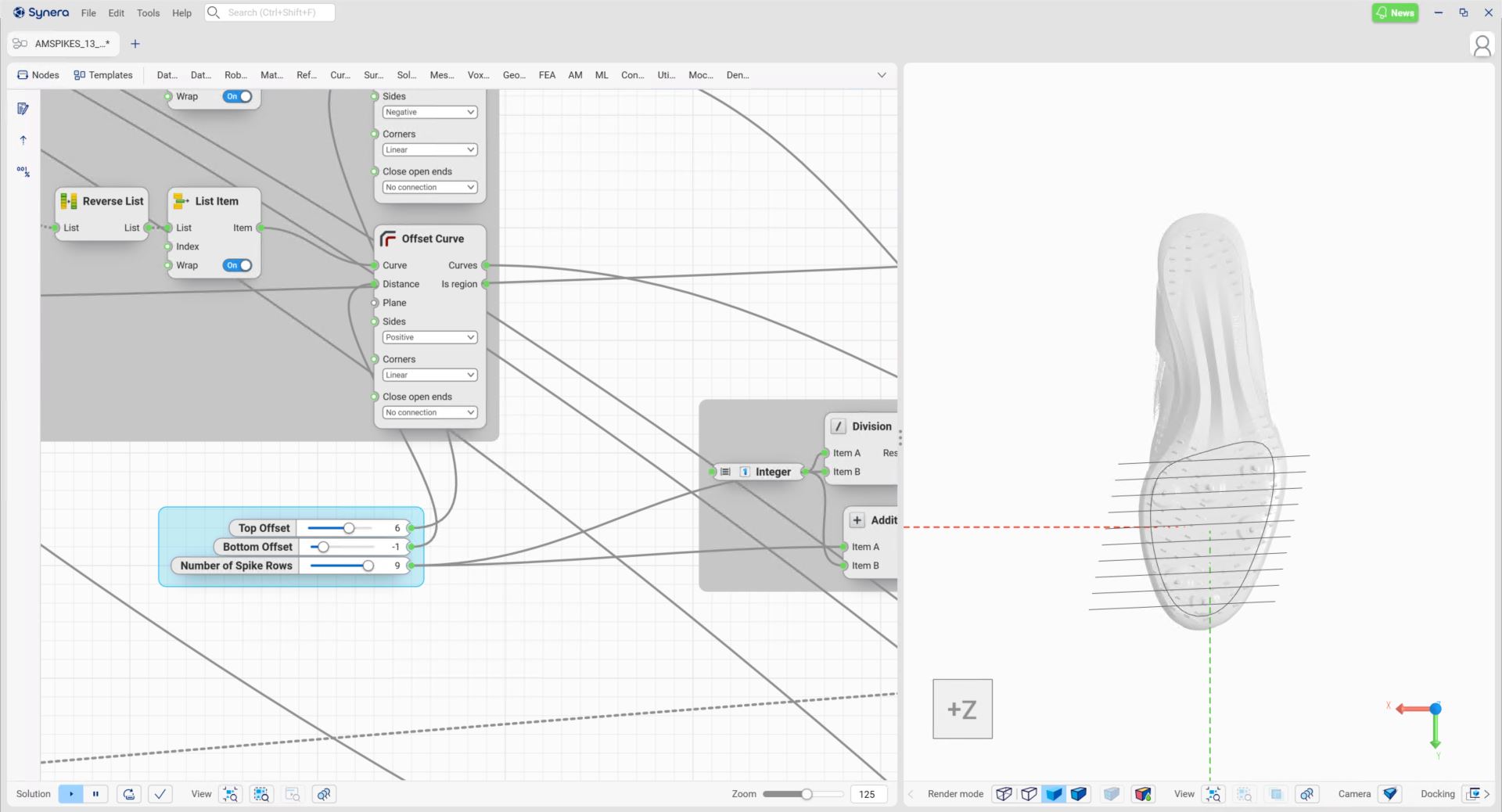Image resolution: width=1502 pixels, height=812 pixels.
Task: Click zoom-to-fit icon in node editor View
Action: pos(231,794)
